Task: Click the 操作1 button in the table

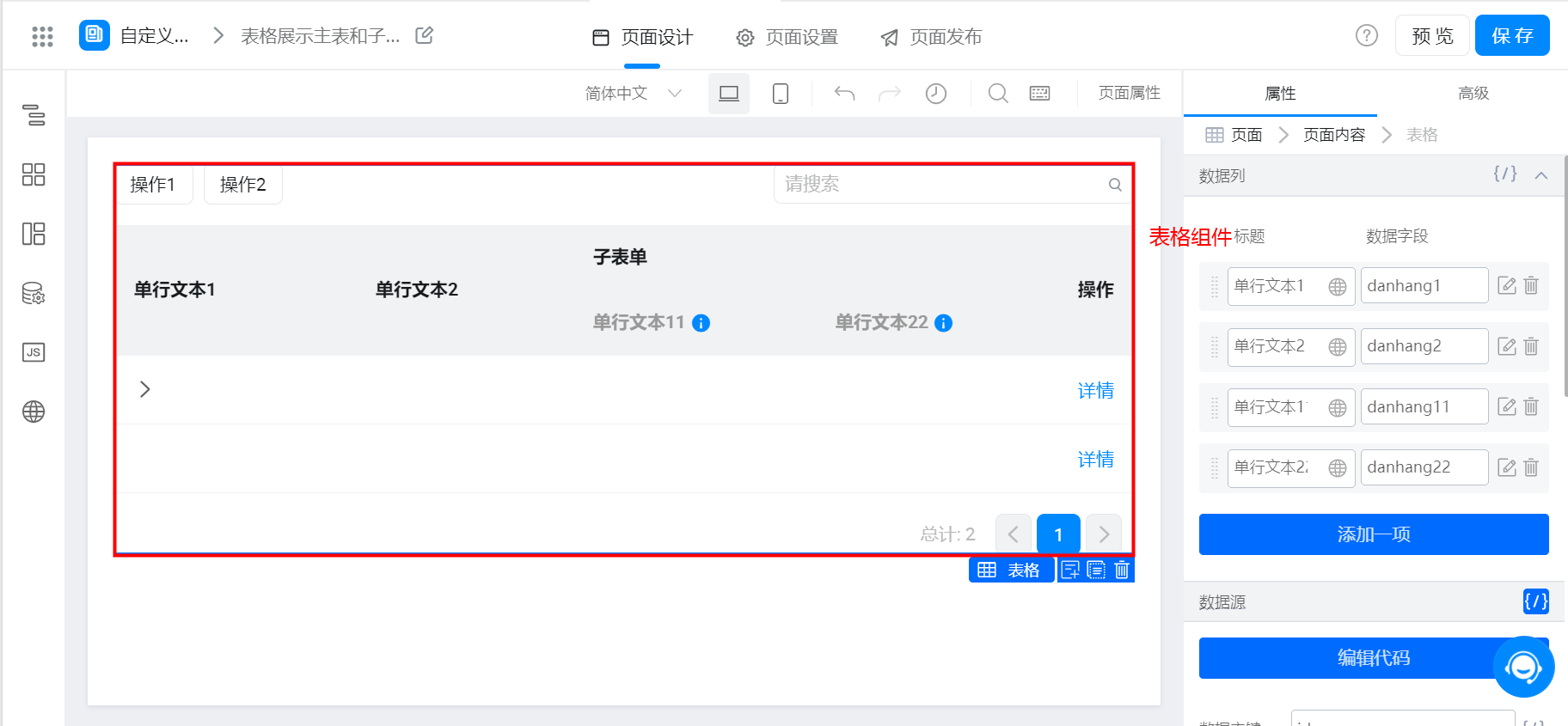Action: [x=153, y=185]
